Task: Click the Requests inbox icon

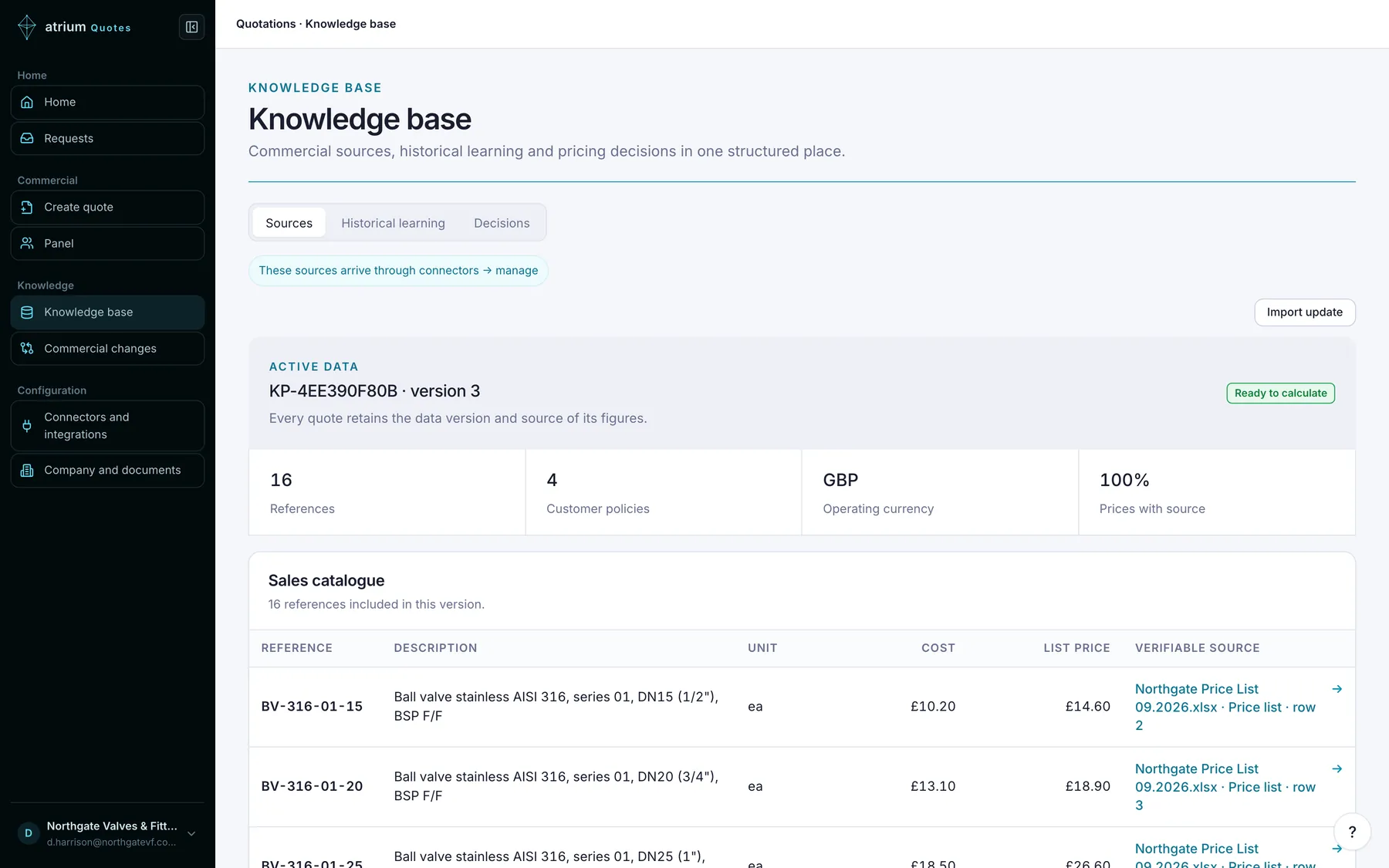Action: [x=27, y=138]
